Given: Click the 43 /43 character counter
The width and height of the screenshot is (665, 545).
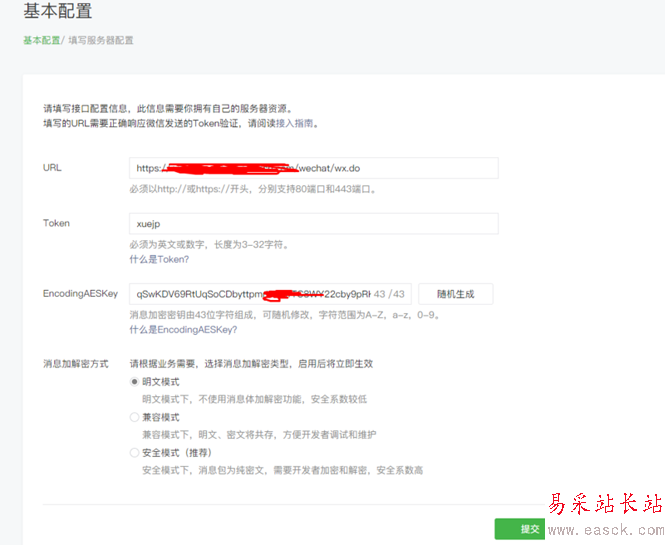Looking at the screenshot, I should pyautogui.click(x=389, y=294).
